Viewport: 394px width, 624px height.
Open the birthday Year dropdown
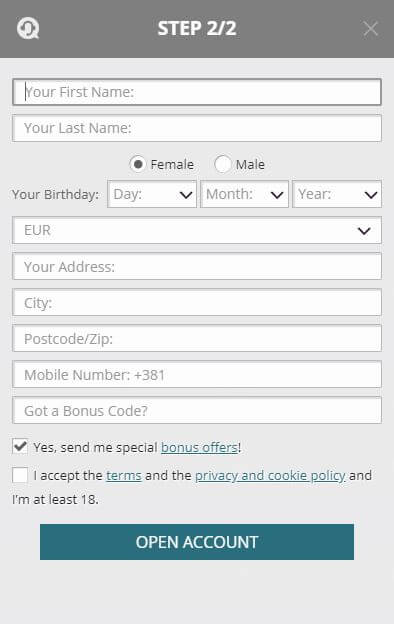[x=337, y=194]
